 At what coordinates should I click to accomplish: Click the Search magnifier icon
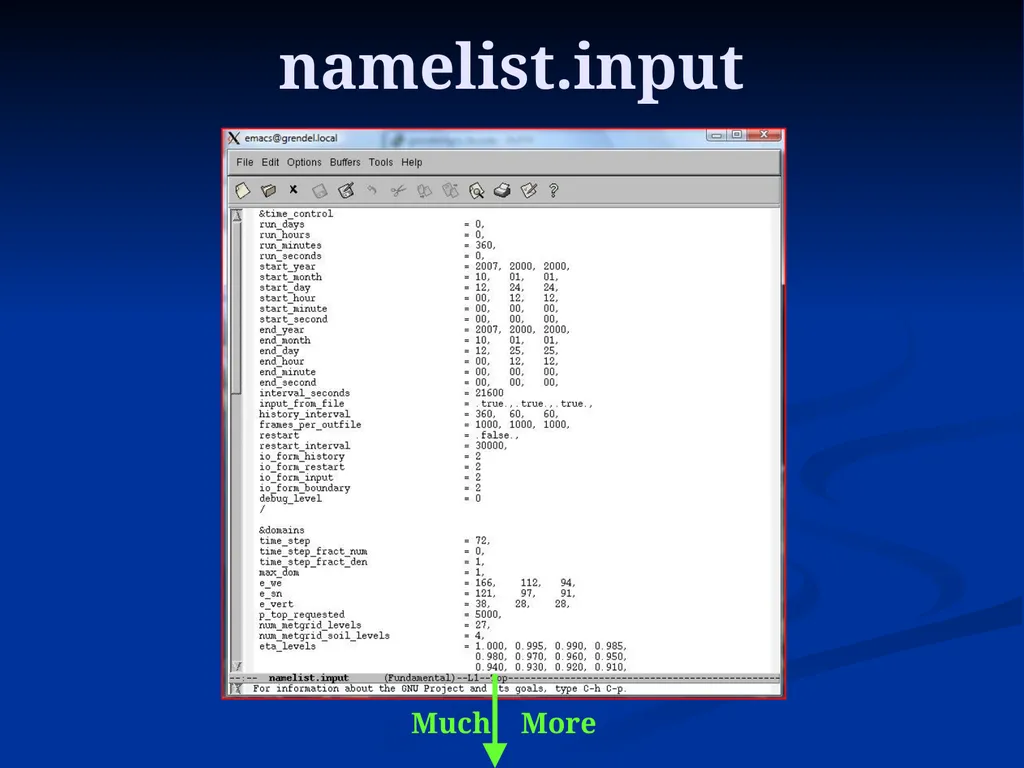[476, 191]
